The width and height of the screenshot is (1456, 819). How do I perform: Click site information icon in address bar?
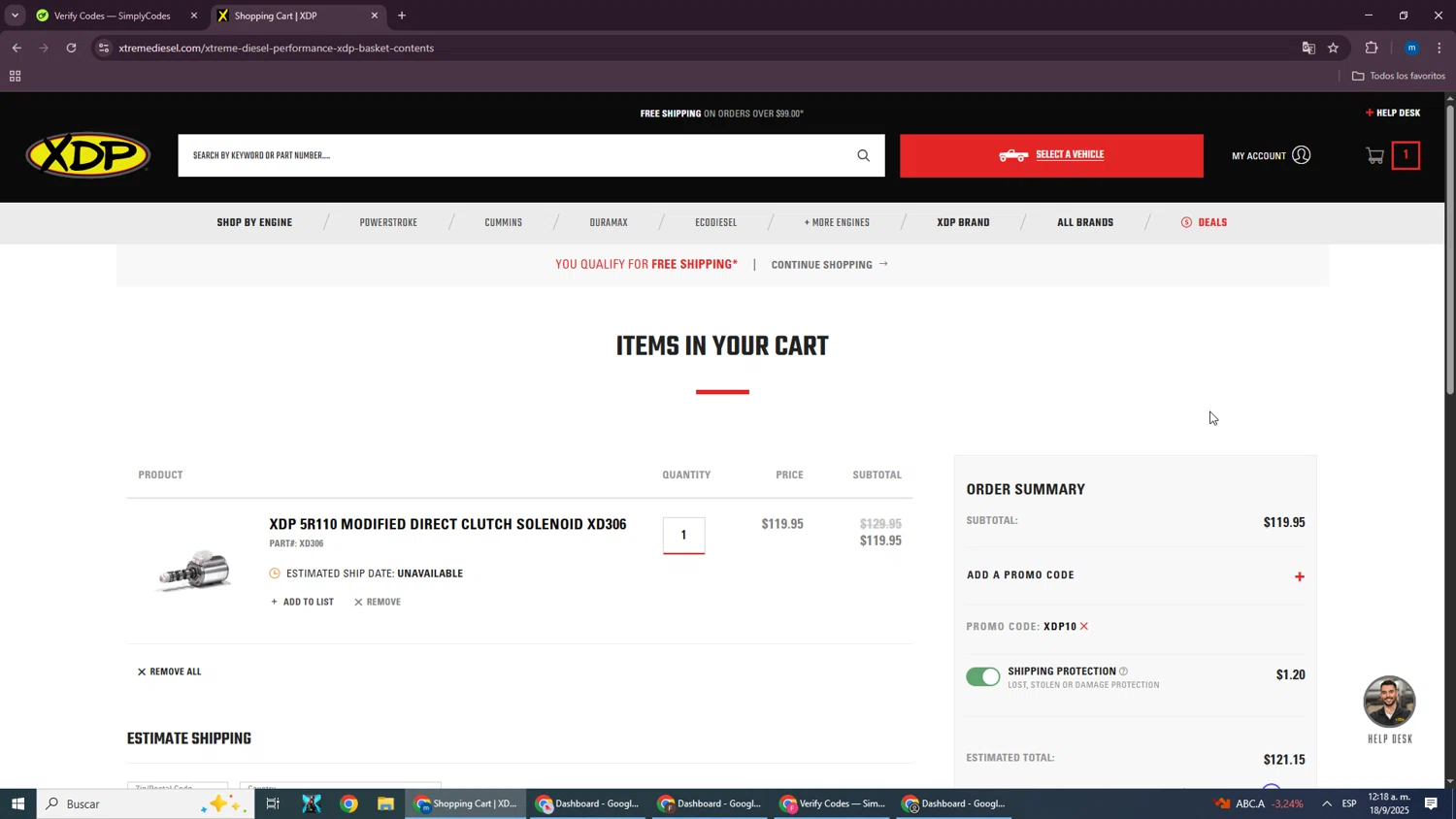coord(104,48)
